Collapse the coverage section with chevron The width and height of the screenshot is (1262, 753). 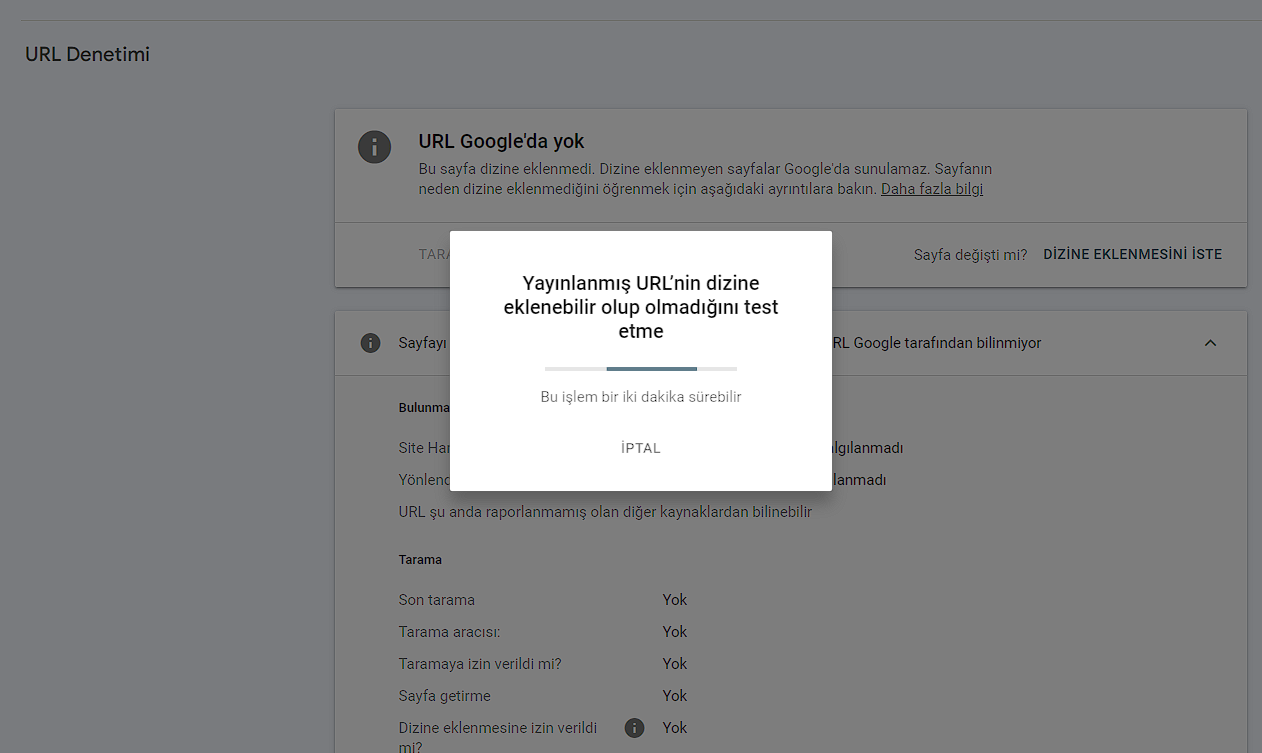[x=1210, y=343]
